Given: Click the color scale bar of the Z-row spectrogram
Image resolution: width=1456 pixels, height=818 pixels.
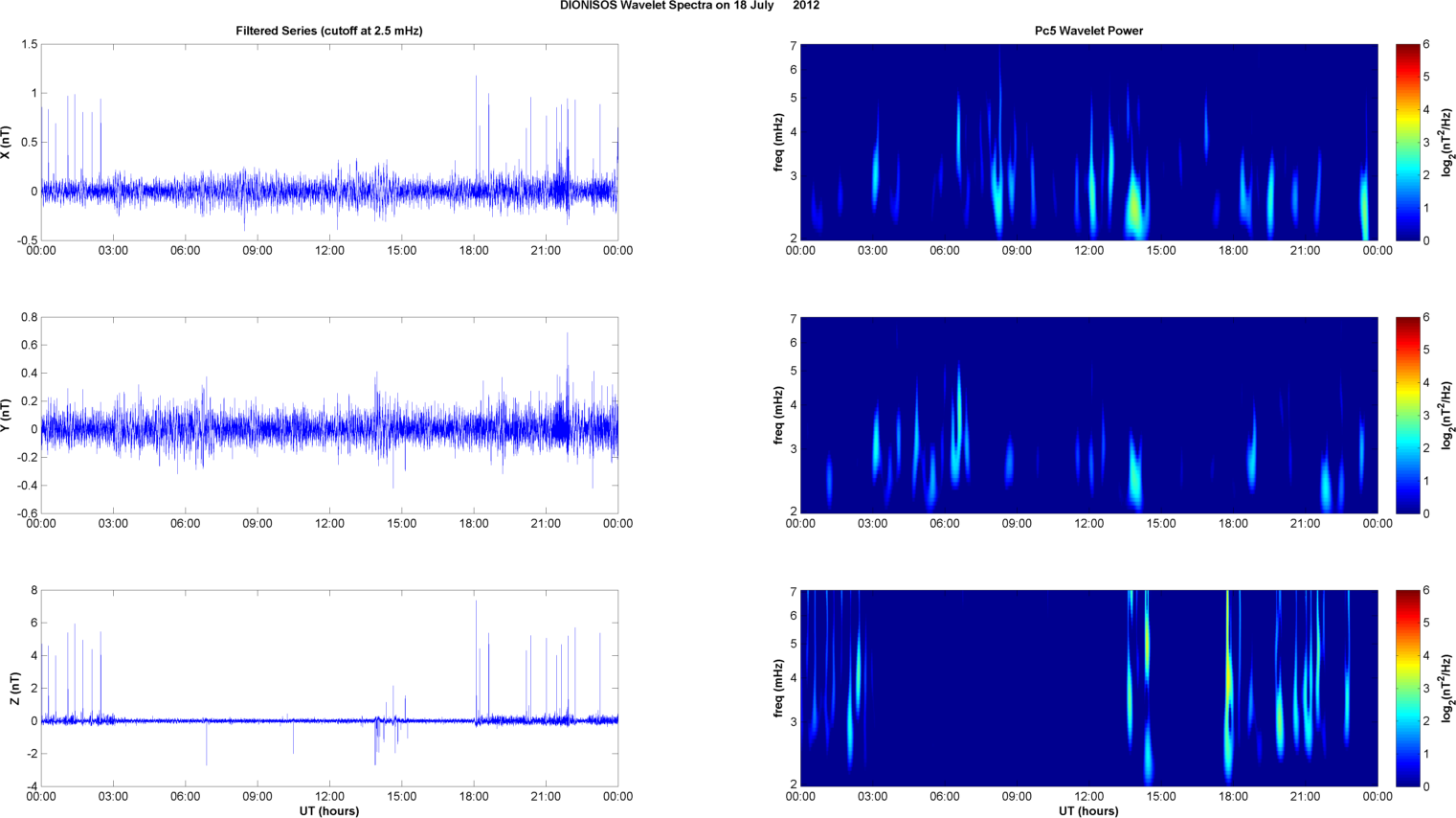Looking at the screenshot, I should click(x=1407, y=688).
